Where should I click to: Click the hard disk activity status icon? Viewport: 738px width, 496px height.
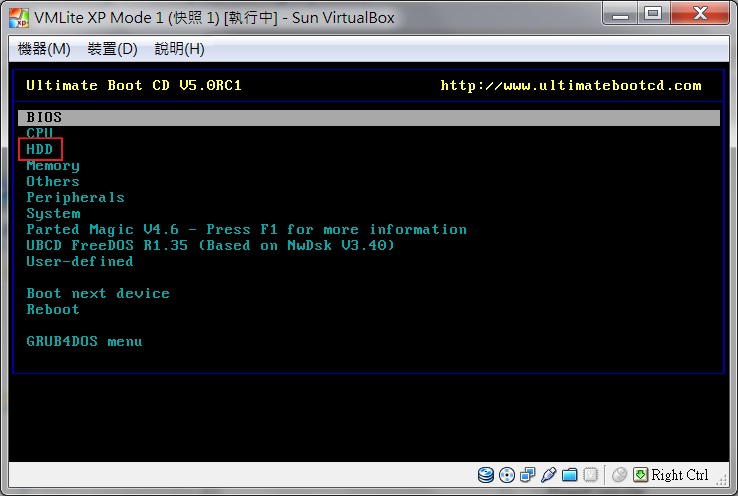tap(486, 475)
